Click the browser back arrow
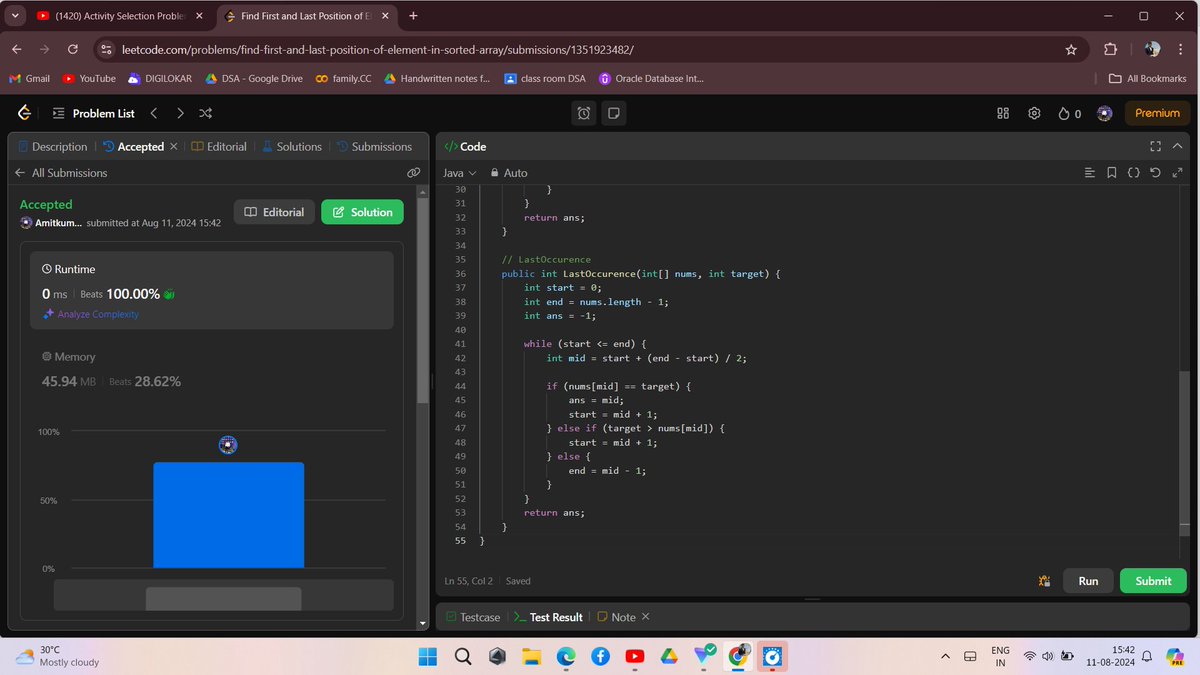The height and width of the screenshot is (675, 1200). (x=17, y=49)
